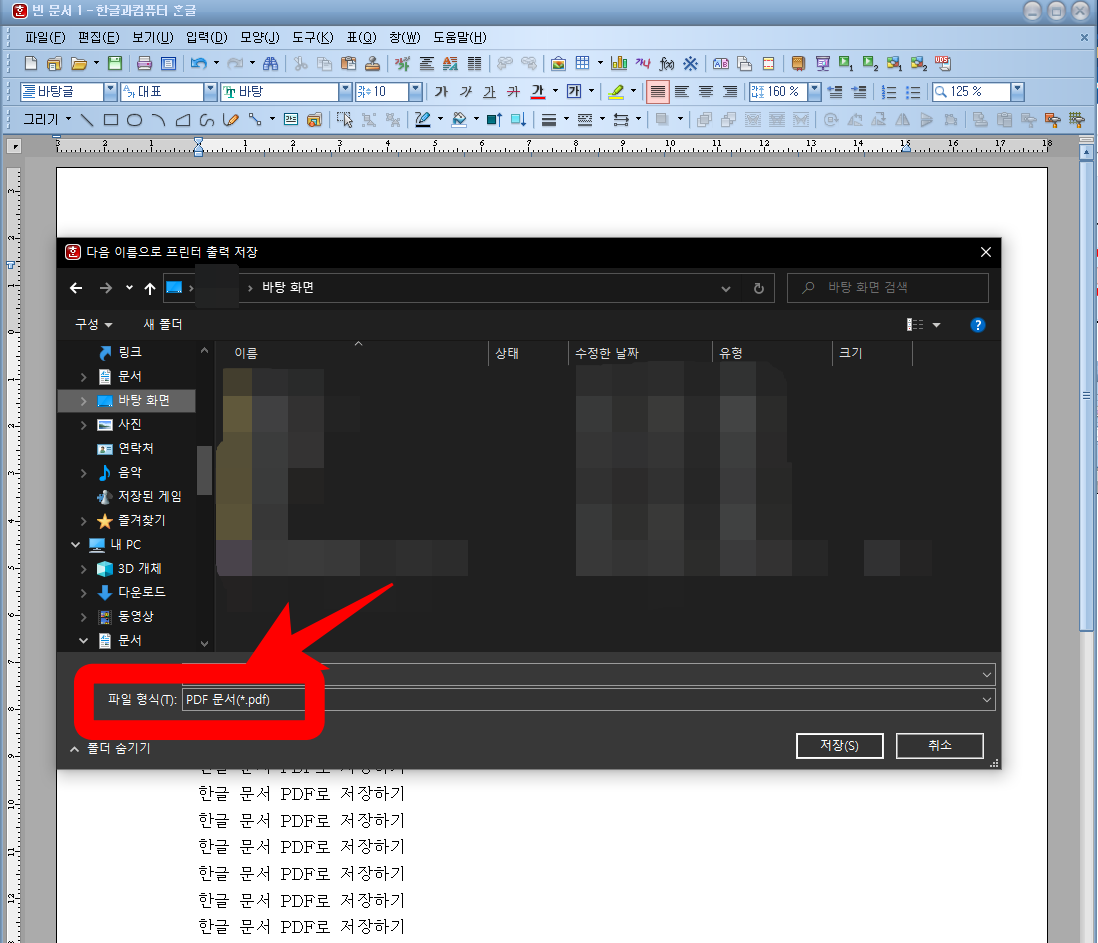Select the ellipse drawing tool
This screenshot has height=943, width=1098.
click(x=134, y=120)
